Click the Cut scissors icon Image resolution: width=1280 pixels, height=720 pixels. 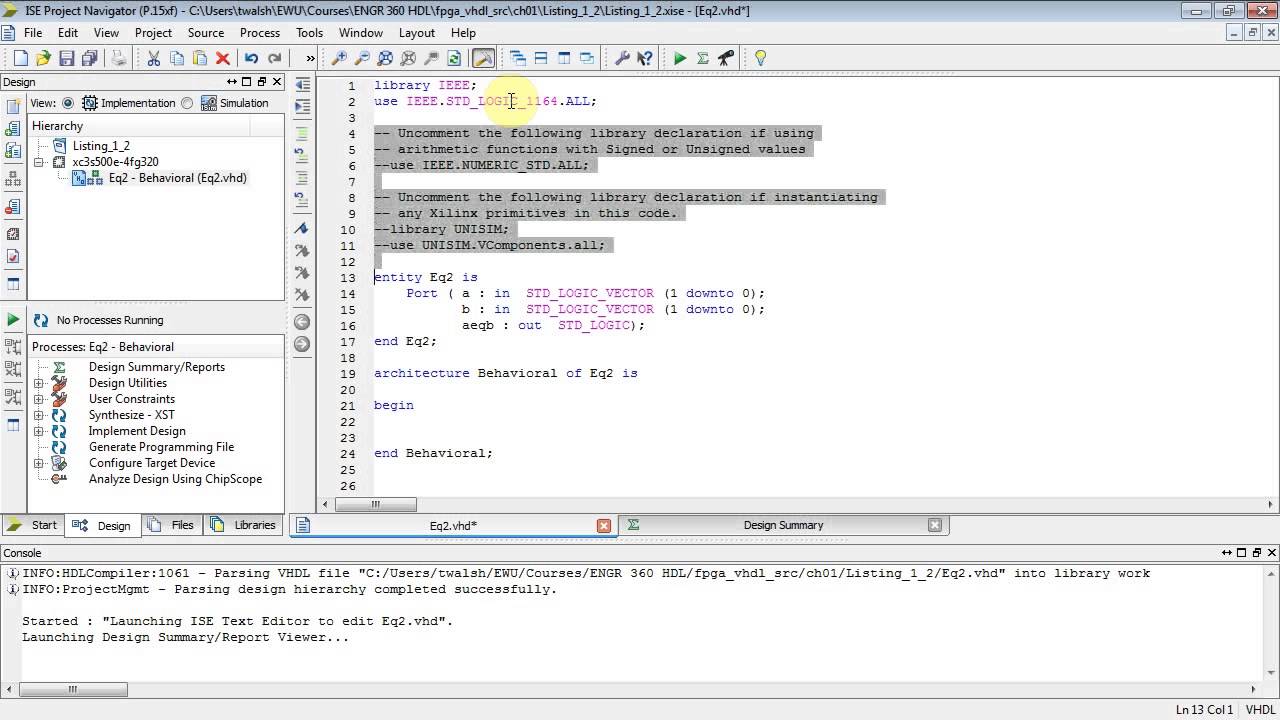click(x=154, y=59)
